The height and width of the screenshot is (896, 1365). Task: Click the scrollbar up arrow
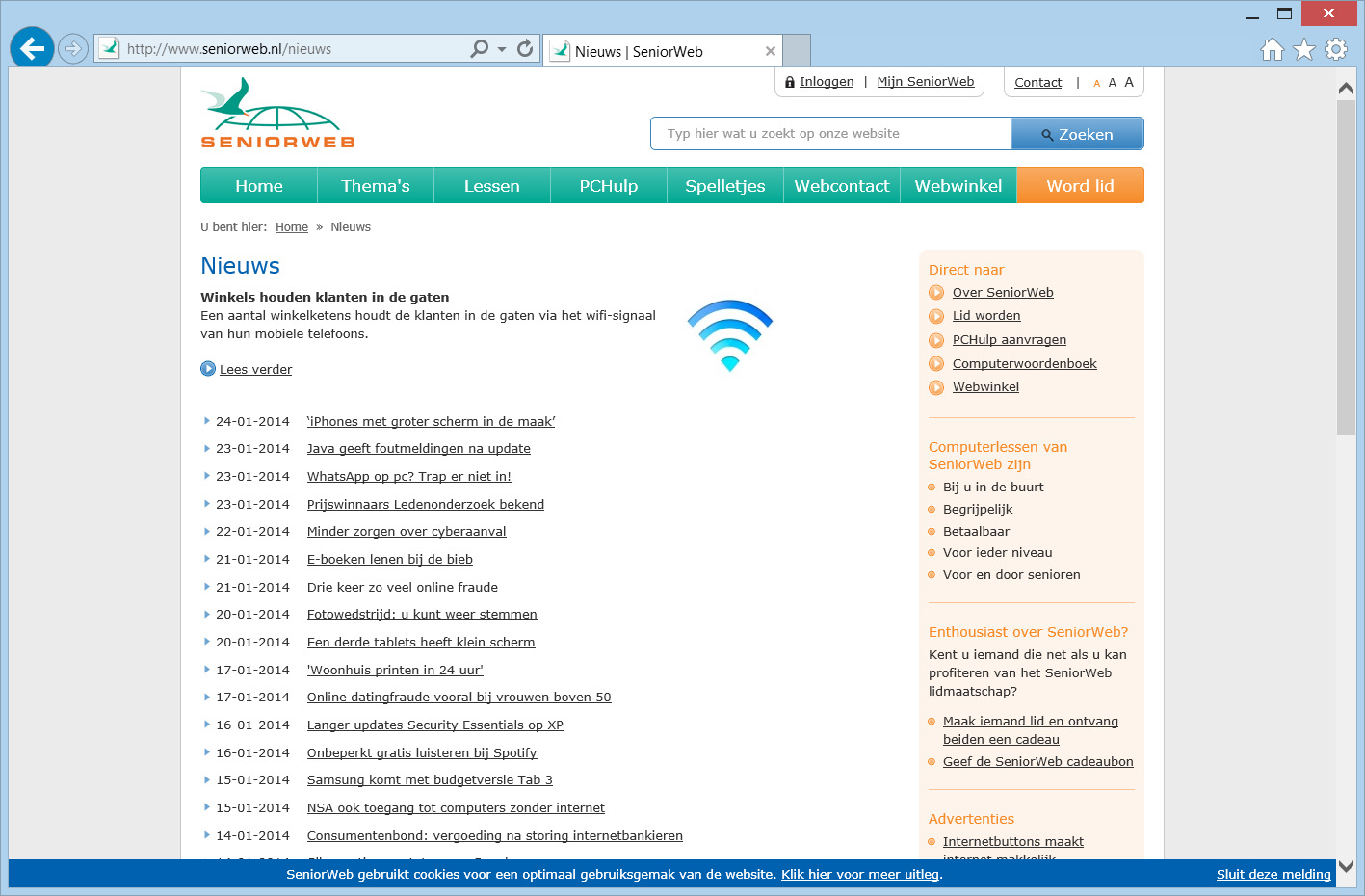coord(1347,88)
